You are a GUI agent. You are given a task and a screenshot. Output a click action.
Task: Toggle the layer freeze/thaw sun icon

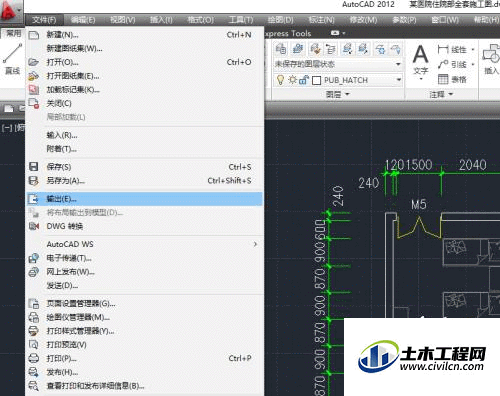(x=292, y=80)
